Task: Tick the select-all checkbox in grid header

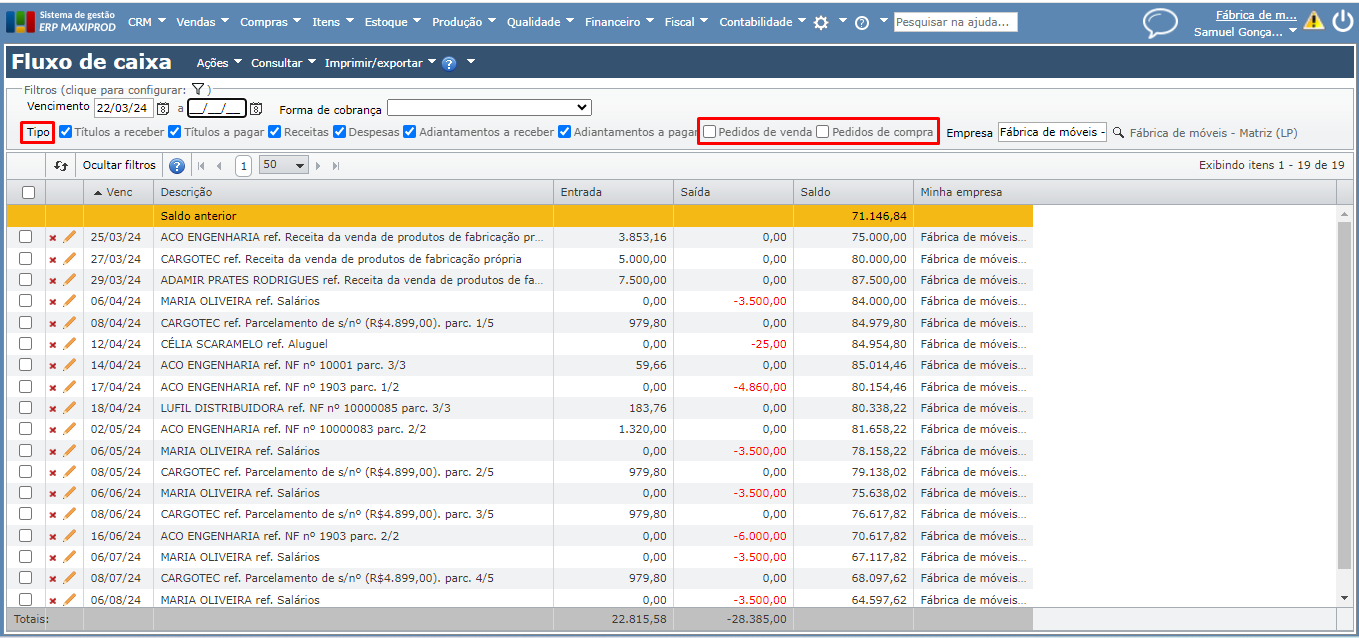Action: pos(28,192)
